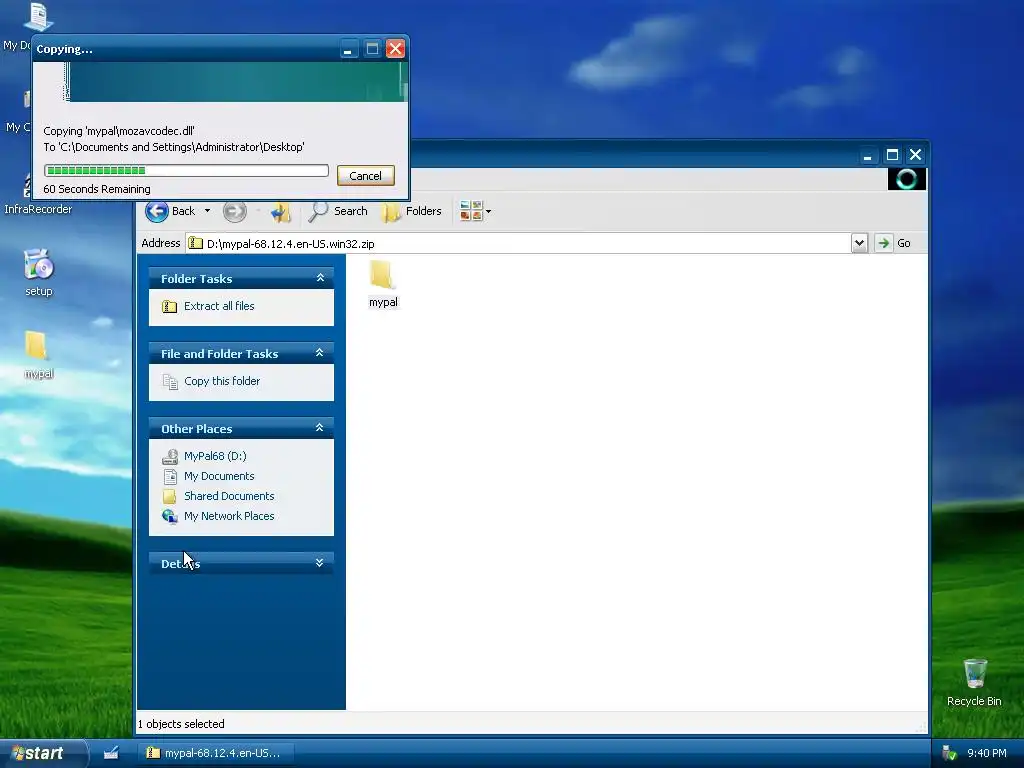Click the 9:40 PM system clock
The width and height of the screenshot is (1024, 768).
[986, 753]
